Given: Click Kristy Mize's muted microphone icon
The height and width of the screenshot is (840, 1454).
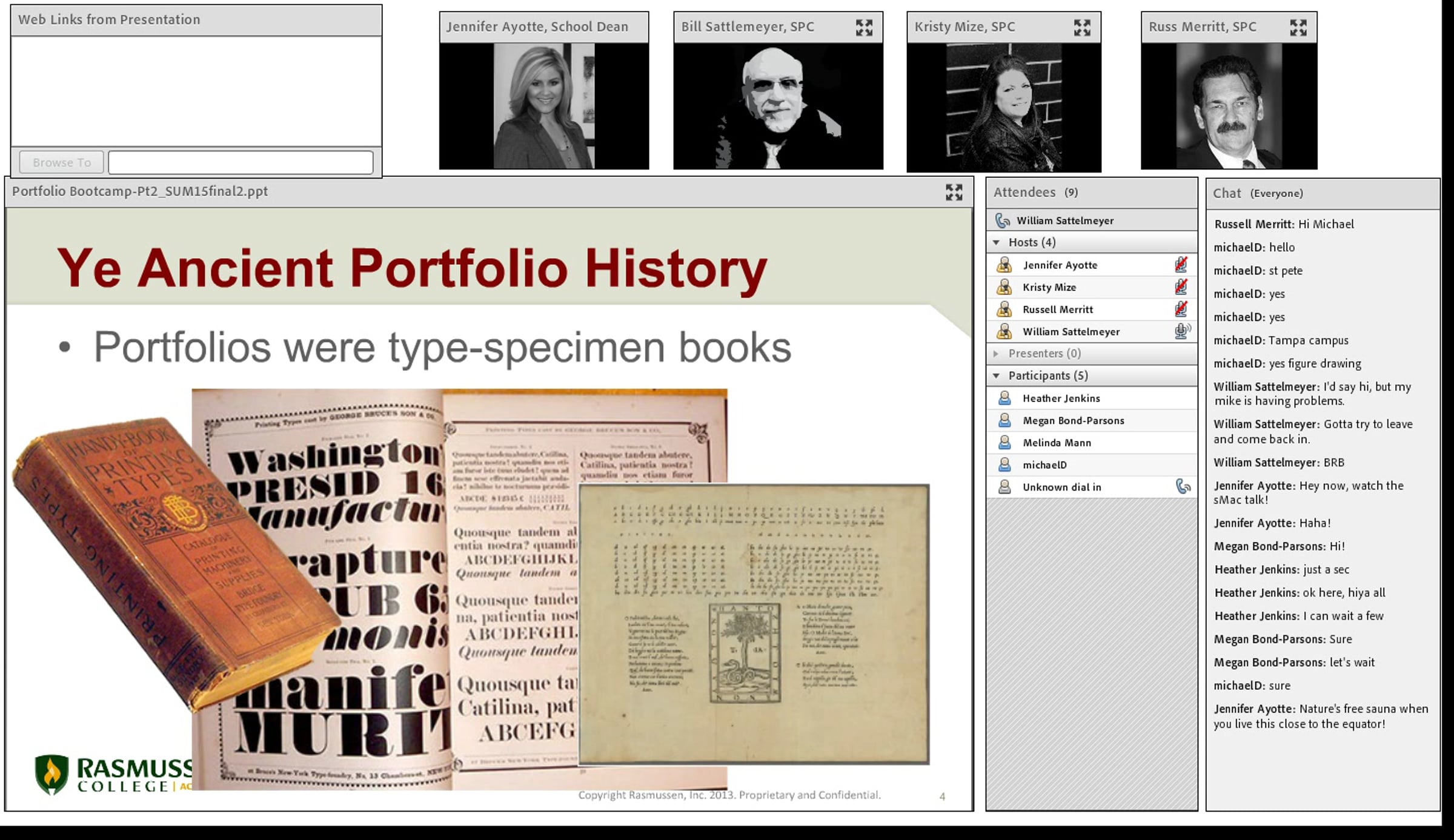Looking at the screenshot, I should pyautogui.click(x=1181, y=287).
